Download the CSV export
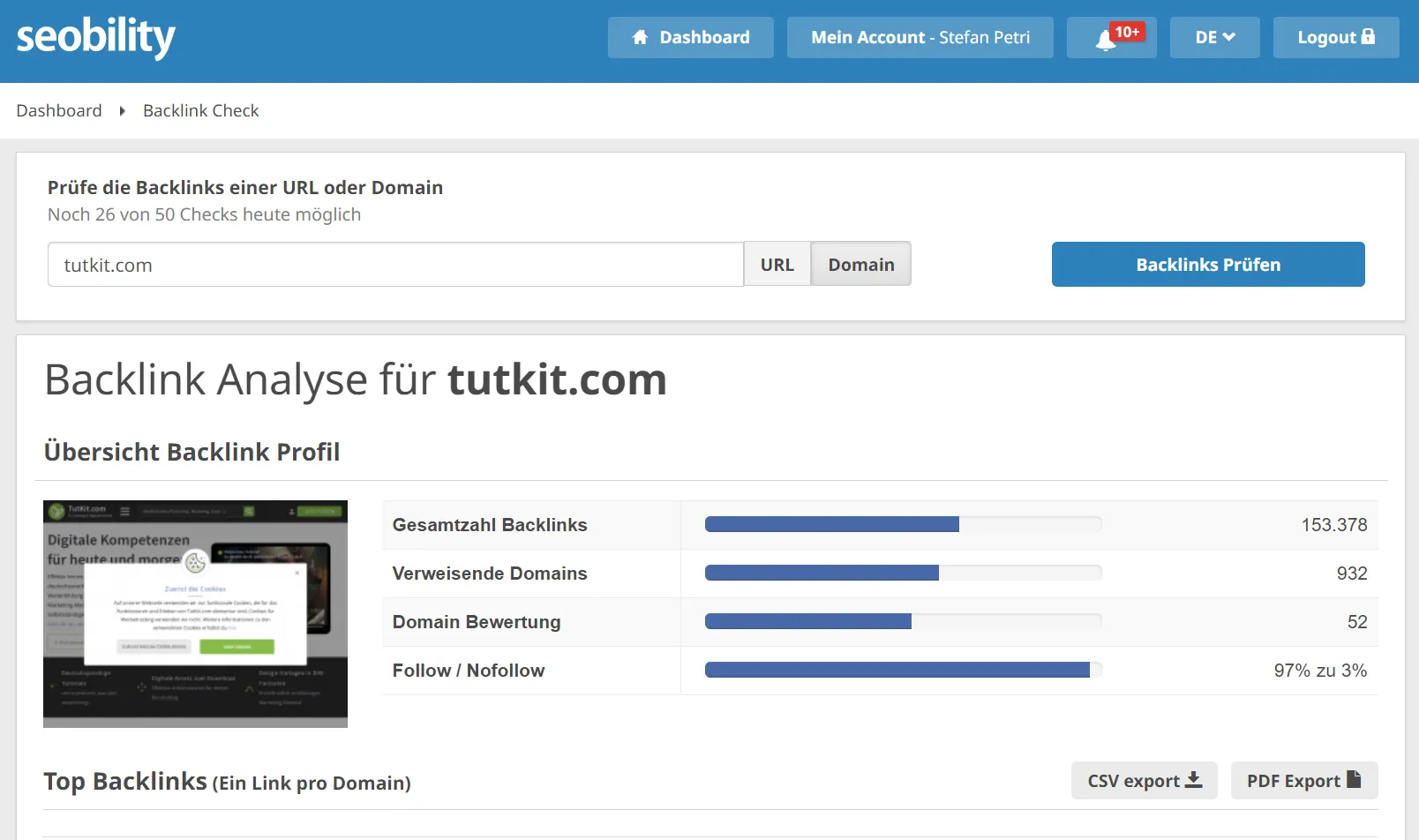Viewport: 1419px width, 840px height. [1145, 781]
